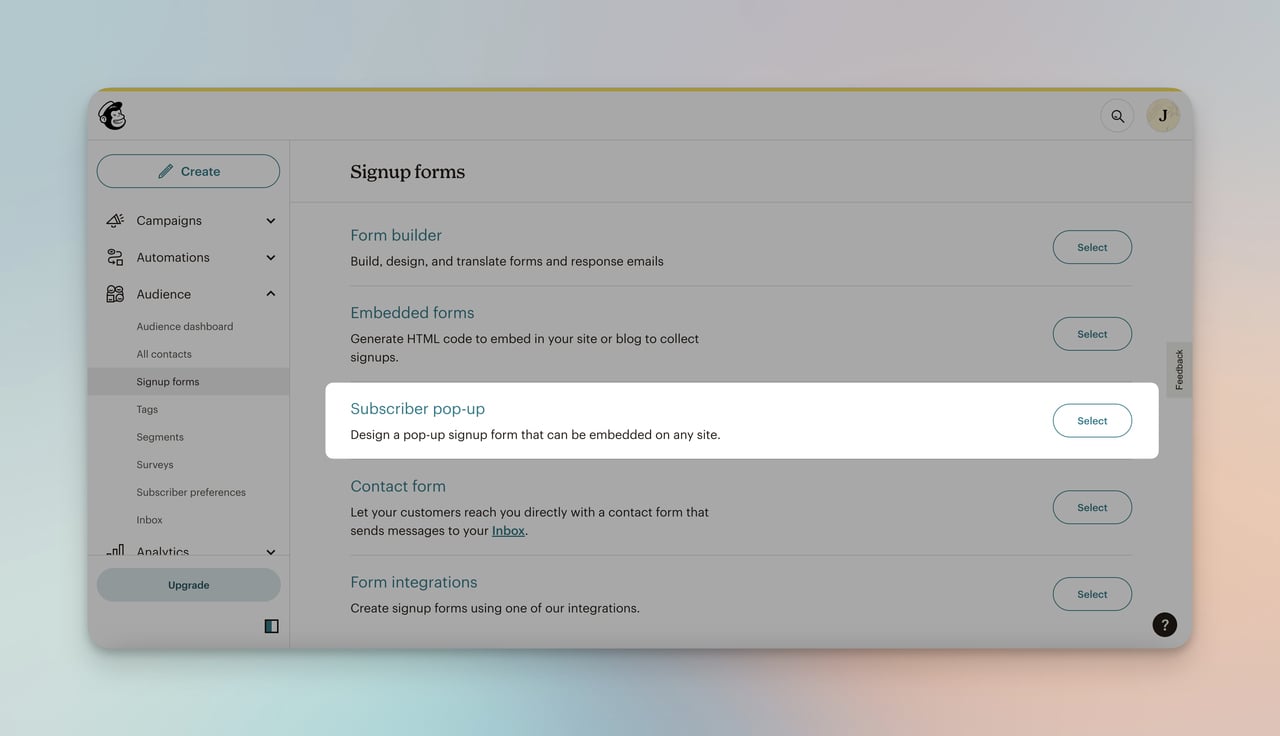Screen dimensions: 1280x736
Task: Click the Campaigns menu label
Action: point(169,221)
